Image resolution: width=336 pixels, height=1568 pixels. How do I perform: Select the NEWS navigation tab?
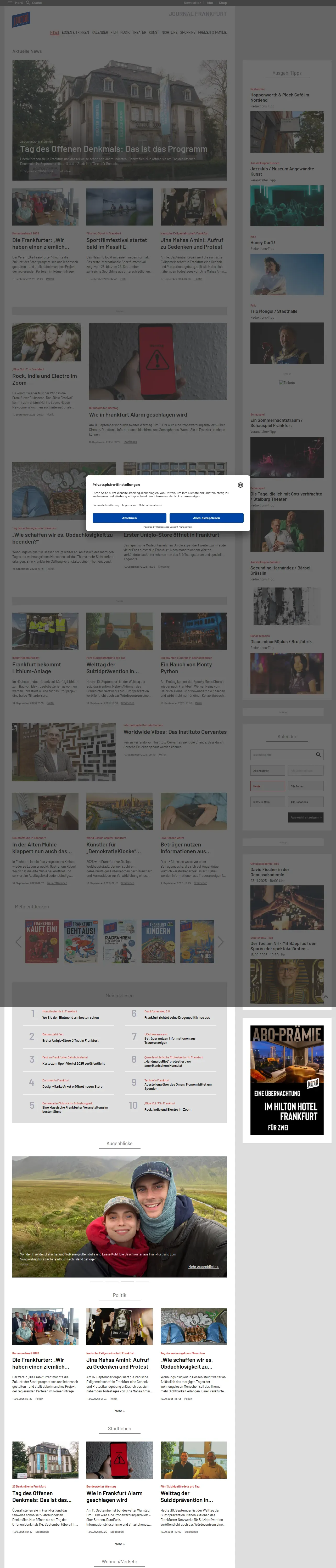coord(55,32)
